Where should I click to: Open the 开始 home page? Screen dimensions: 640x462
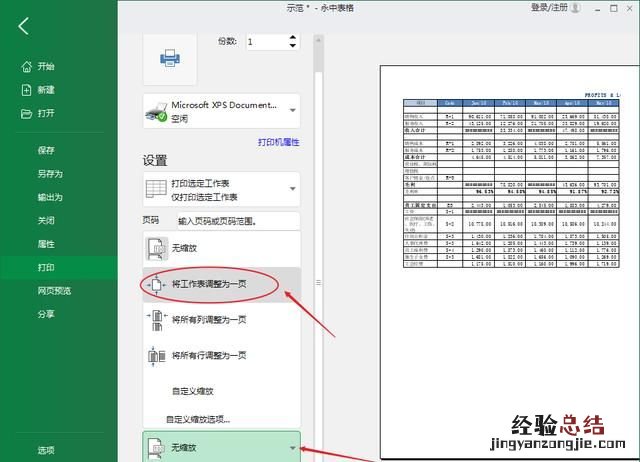tap(46, 66)
